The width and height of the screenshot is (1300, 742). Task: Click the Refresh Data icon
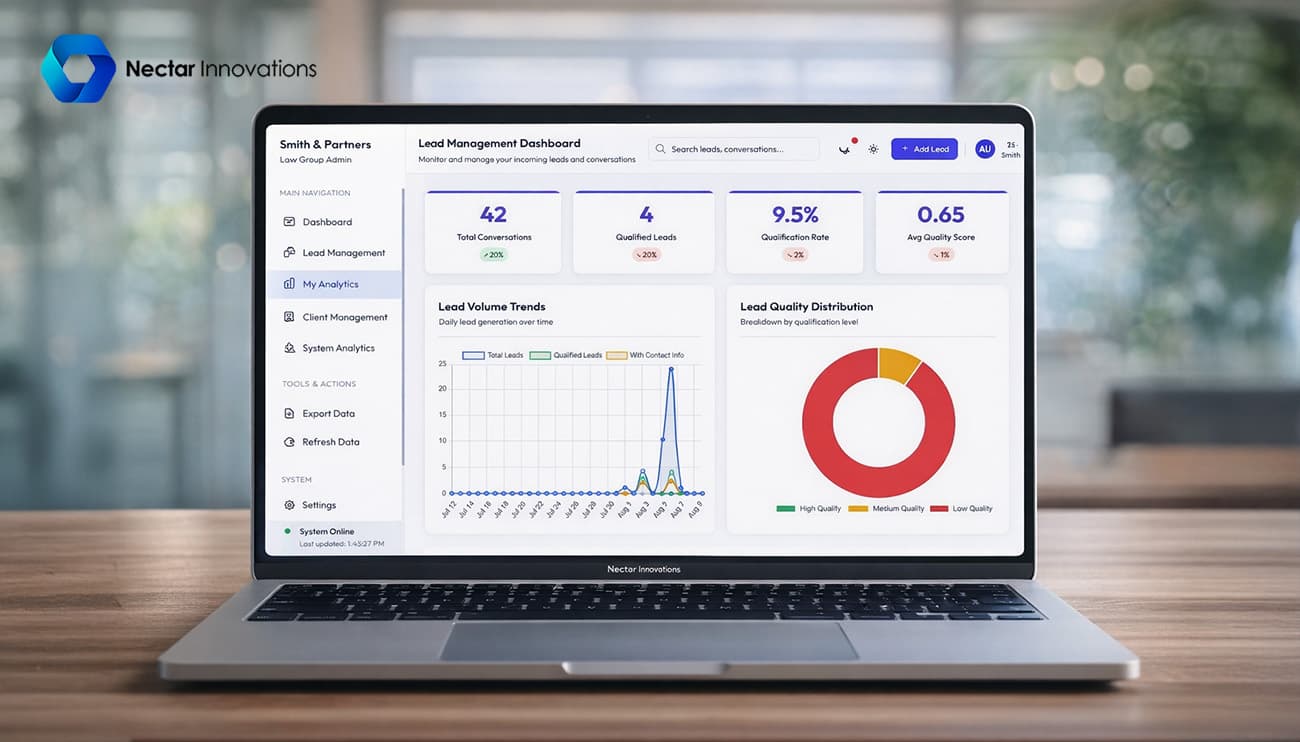tap(289, 442)
